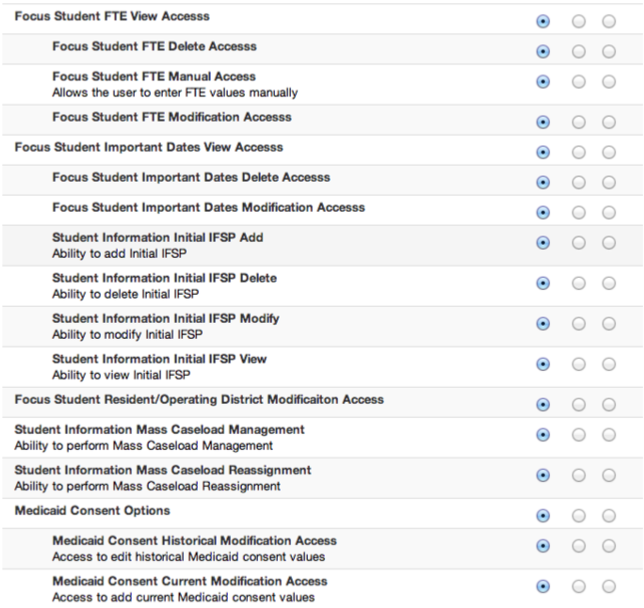Click 'Medicaid Consent Options' label

pos(92,511)
